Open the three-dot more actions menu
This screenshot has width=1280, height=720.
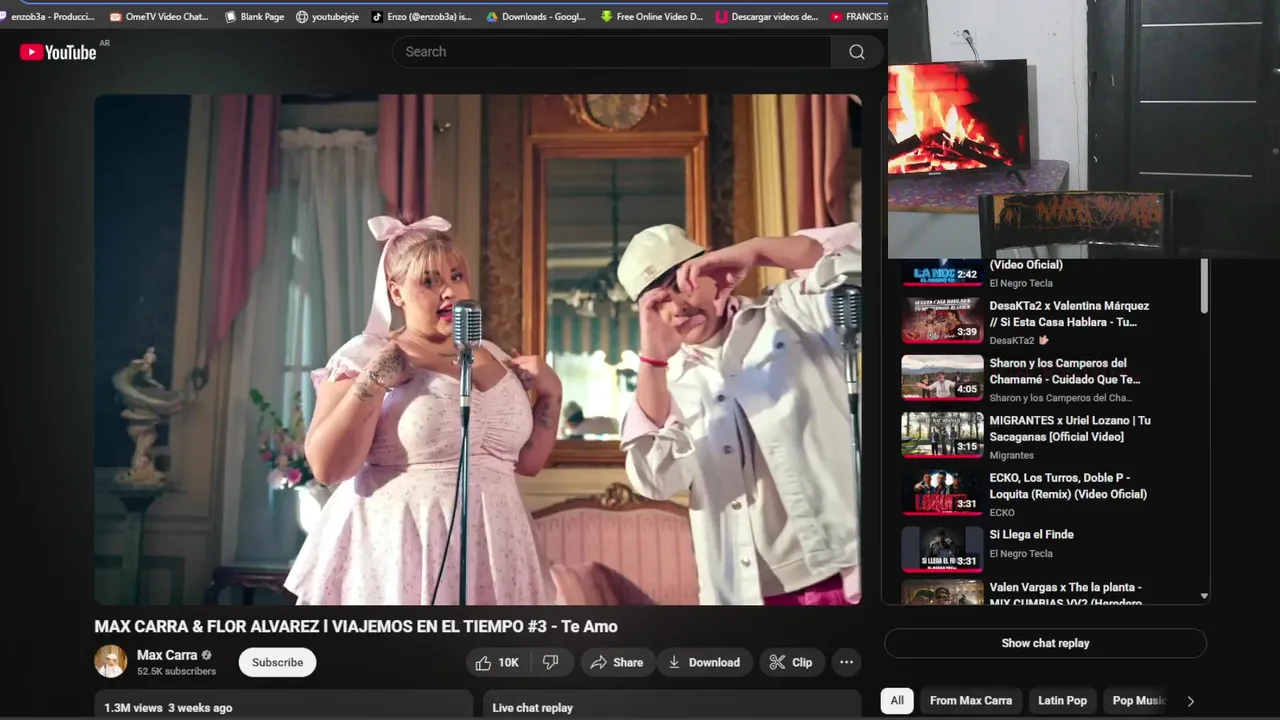point(846,662)
